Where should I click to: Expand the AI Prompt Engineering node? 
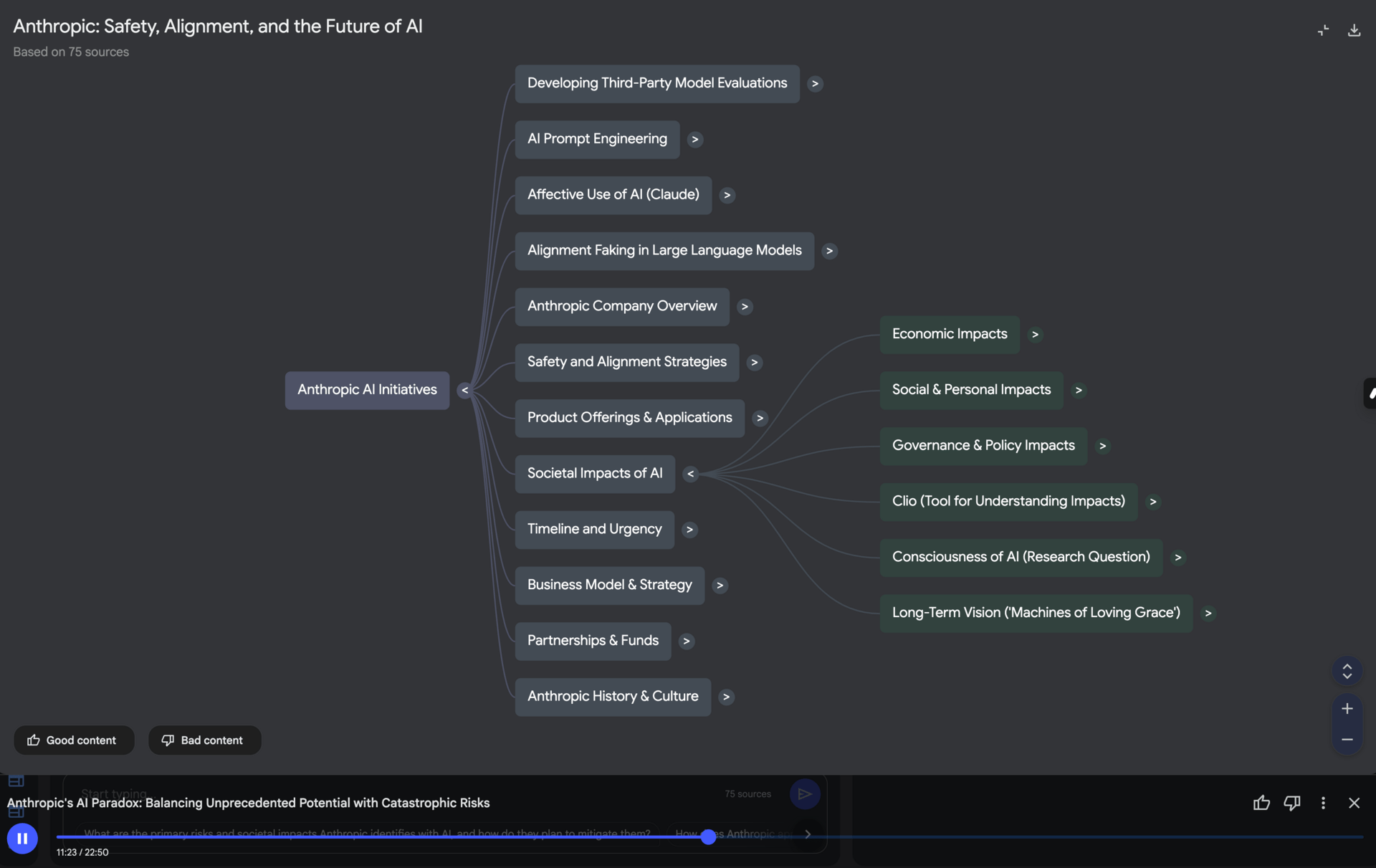(x=694, y=140)
